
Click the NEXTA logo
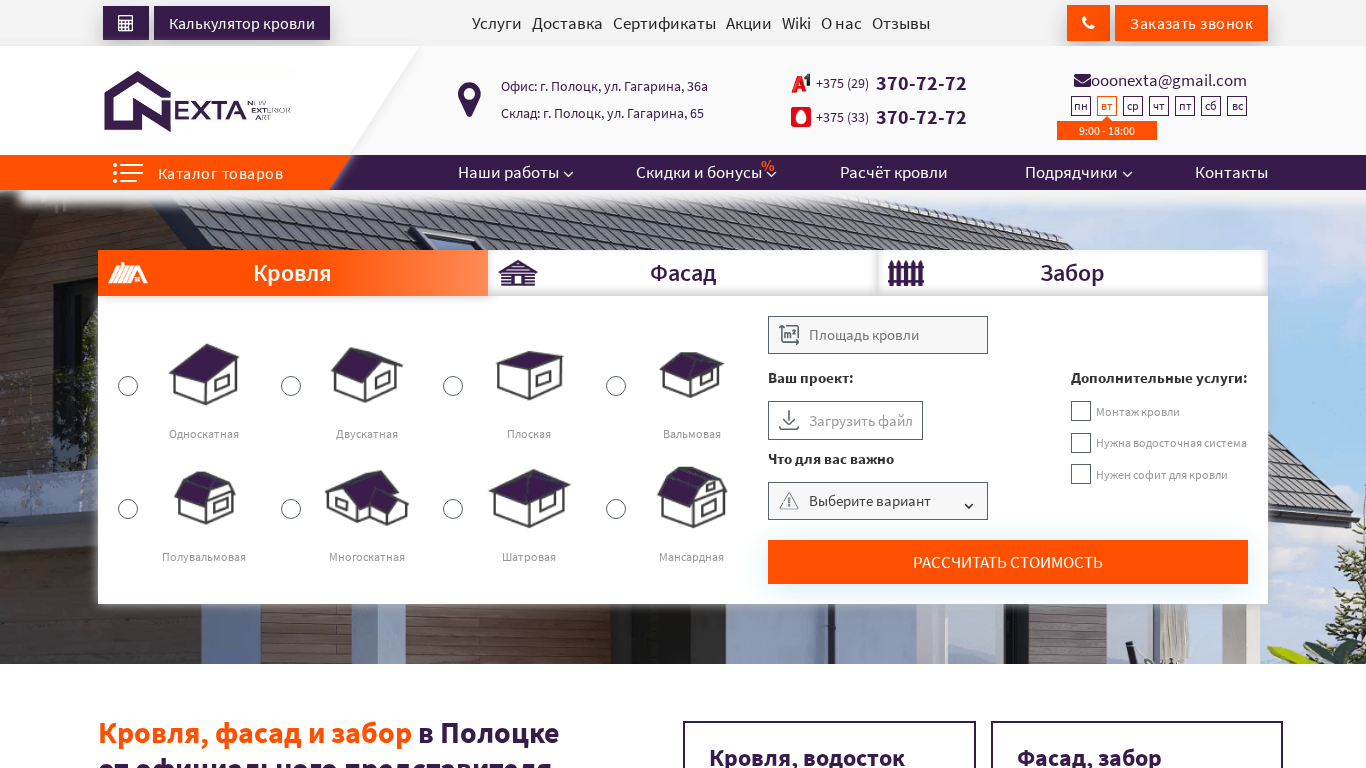click(197, 101)
